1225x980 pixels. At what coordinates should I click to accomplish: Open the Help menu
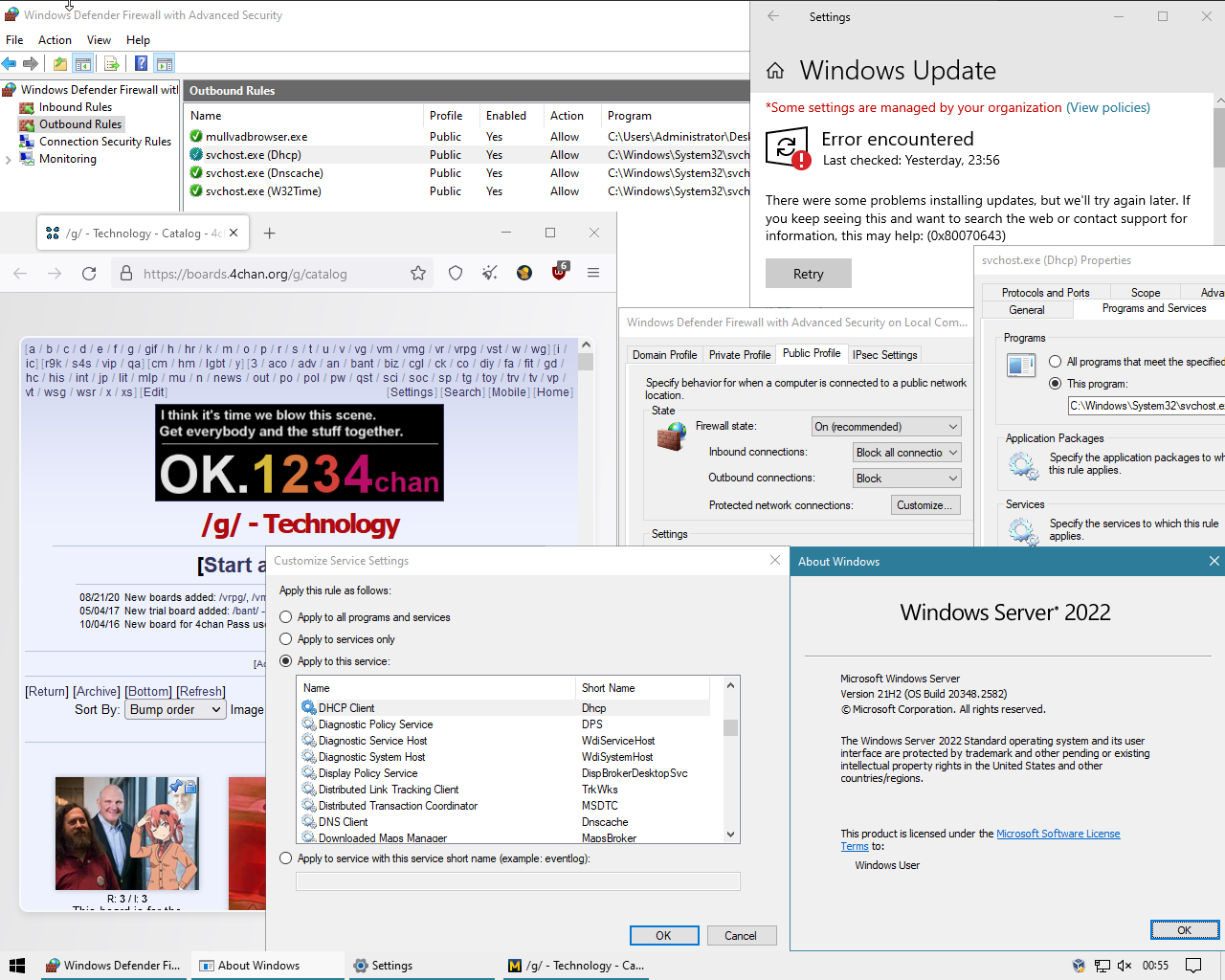click(138, 40)
